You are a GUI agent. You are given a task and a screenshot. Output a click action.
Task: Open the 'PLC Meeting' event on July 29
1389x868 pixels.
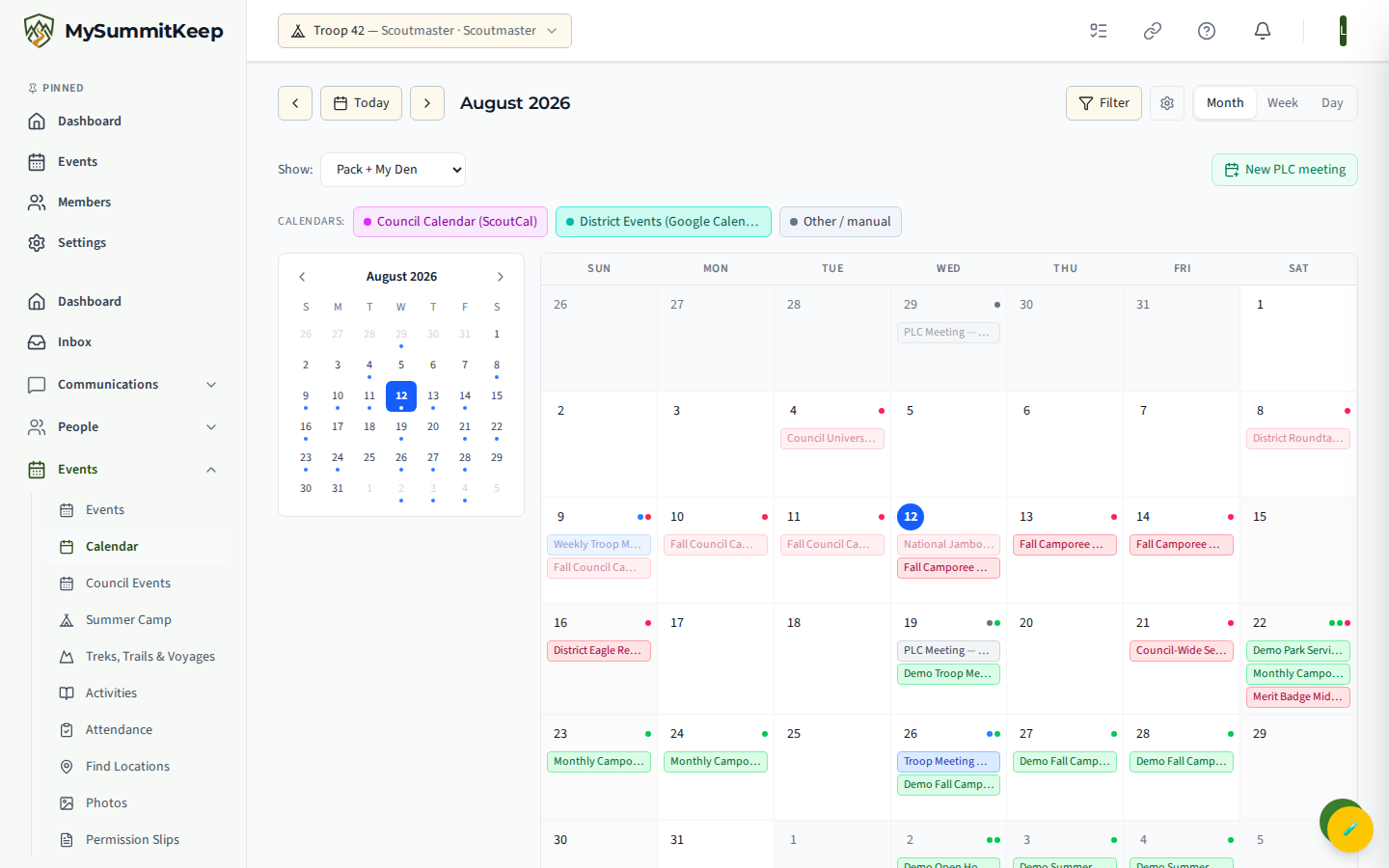[948, 333]
